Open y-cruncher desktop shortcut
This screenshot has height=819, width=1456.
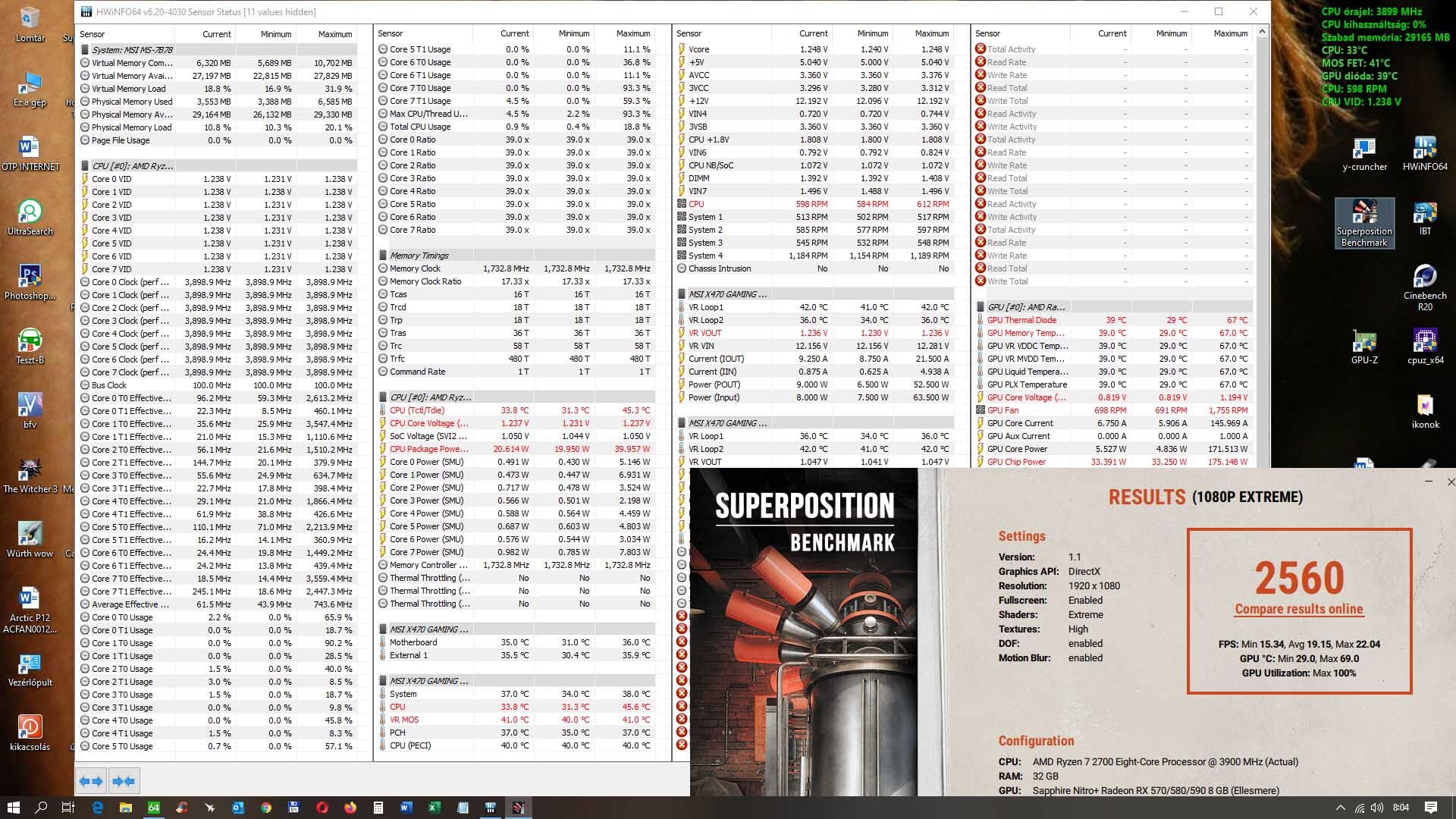click(x=1364, y=154)
